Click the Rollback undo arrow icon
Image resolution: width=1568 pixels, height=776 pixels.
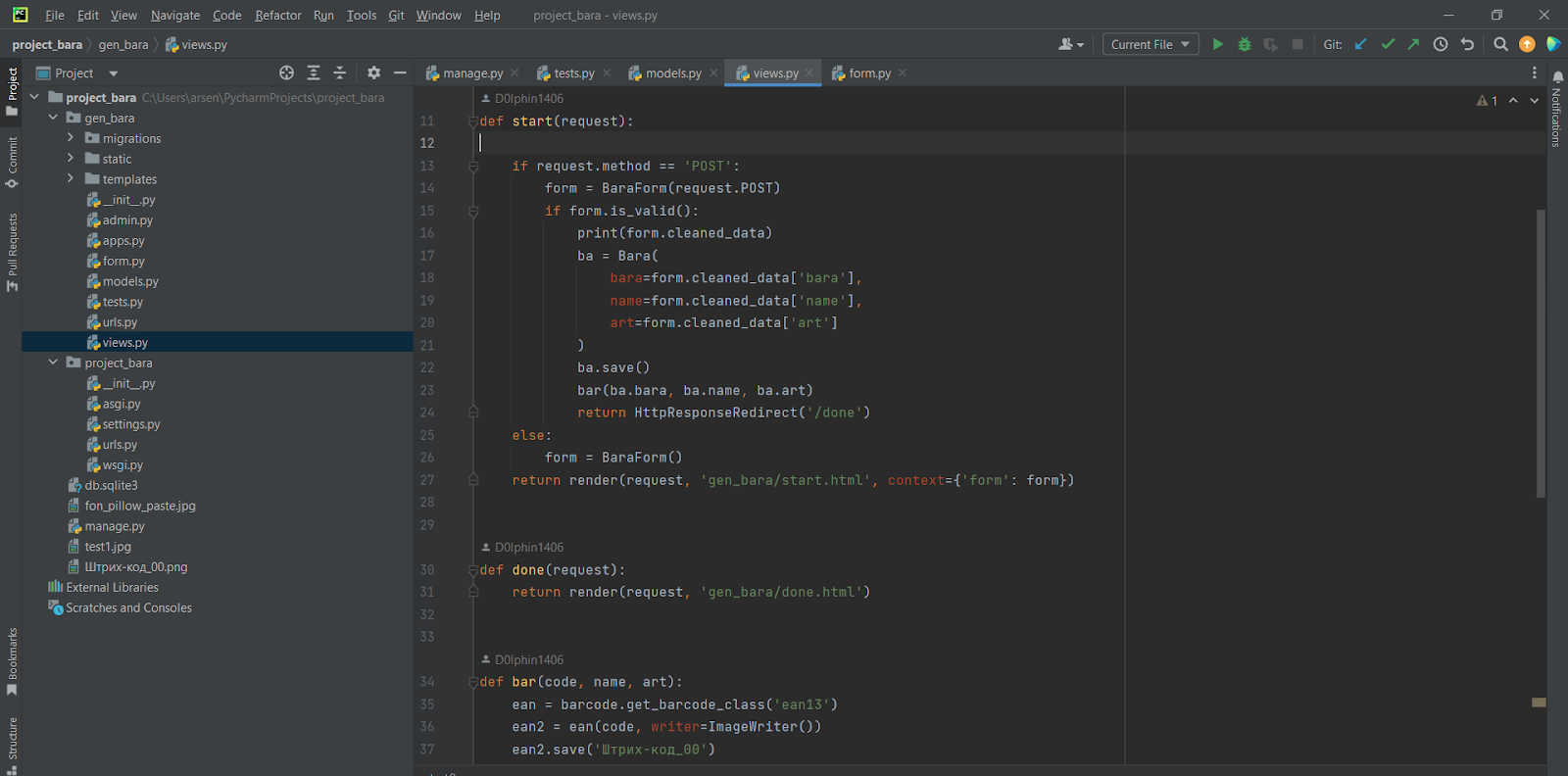[1467, 44]
